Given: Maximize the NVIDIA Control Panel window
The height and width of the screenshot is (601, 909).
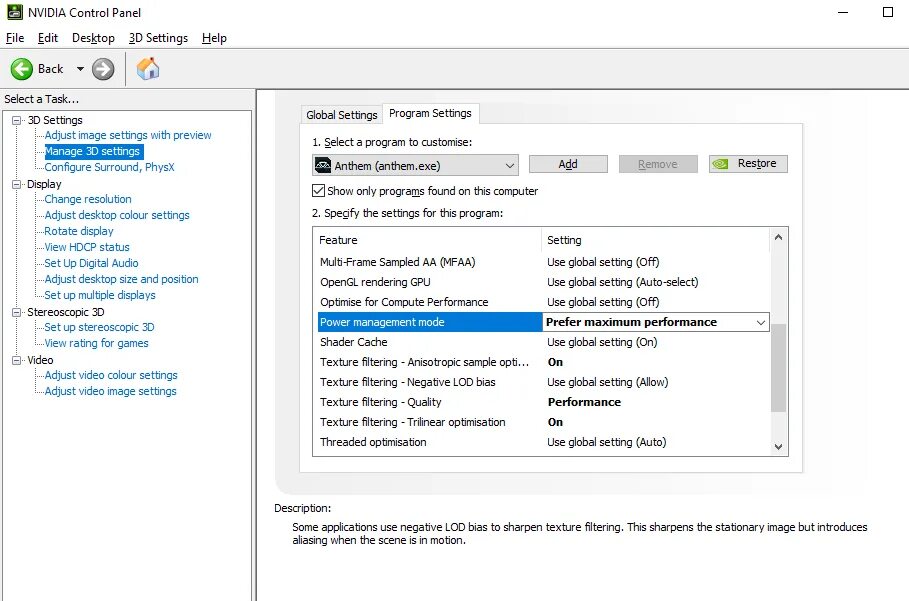Looking at the screenshot, I should click(x=888, y=12).
